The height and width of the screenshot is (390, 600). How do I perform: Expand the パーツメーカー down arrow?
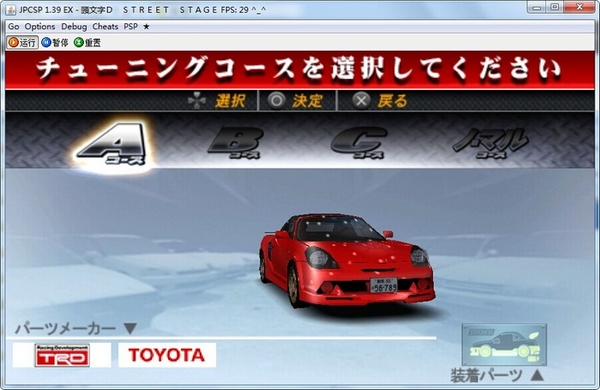130,328
